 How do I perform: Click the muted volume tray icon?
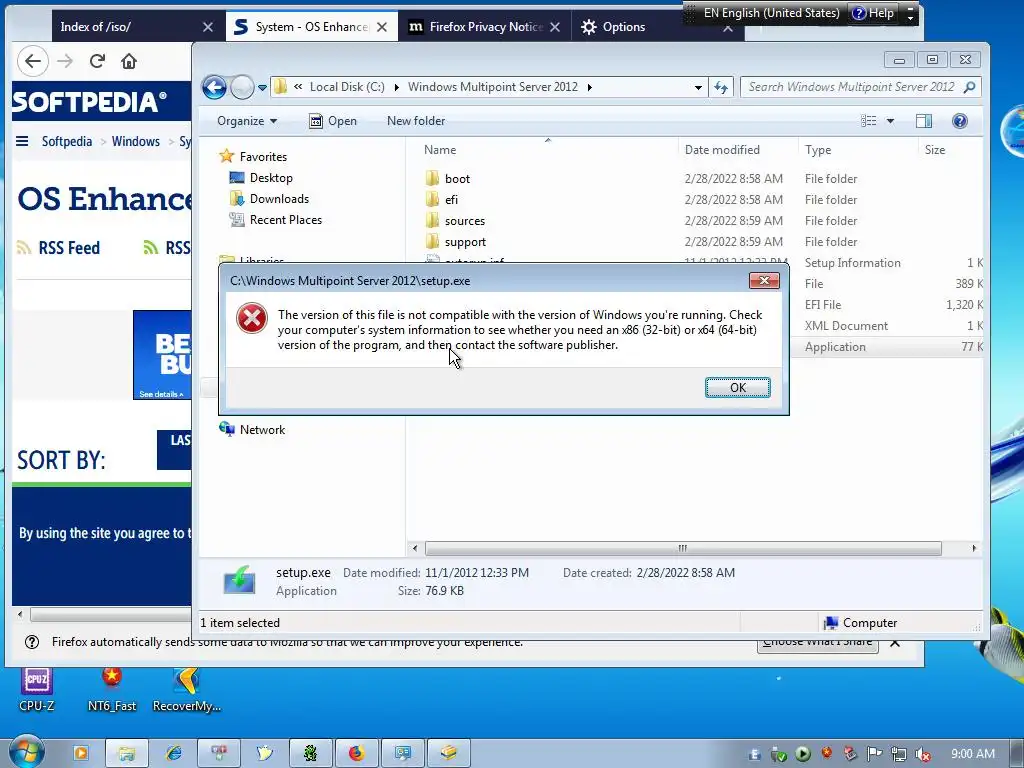click(922, 754)
